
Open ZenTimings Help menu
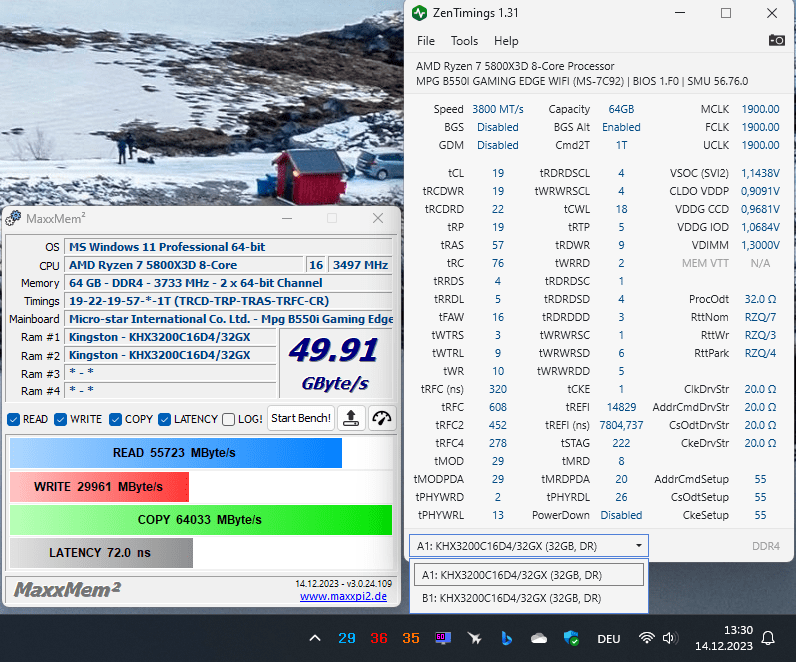point(506,41)
